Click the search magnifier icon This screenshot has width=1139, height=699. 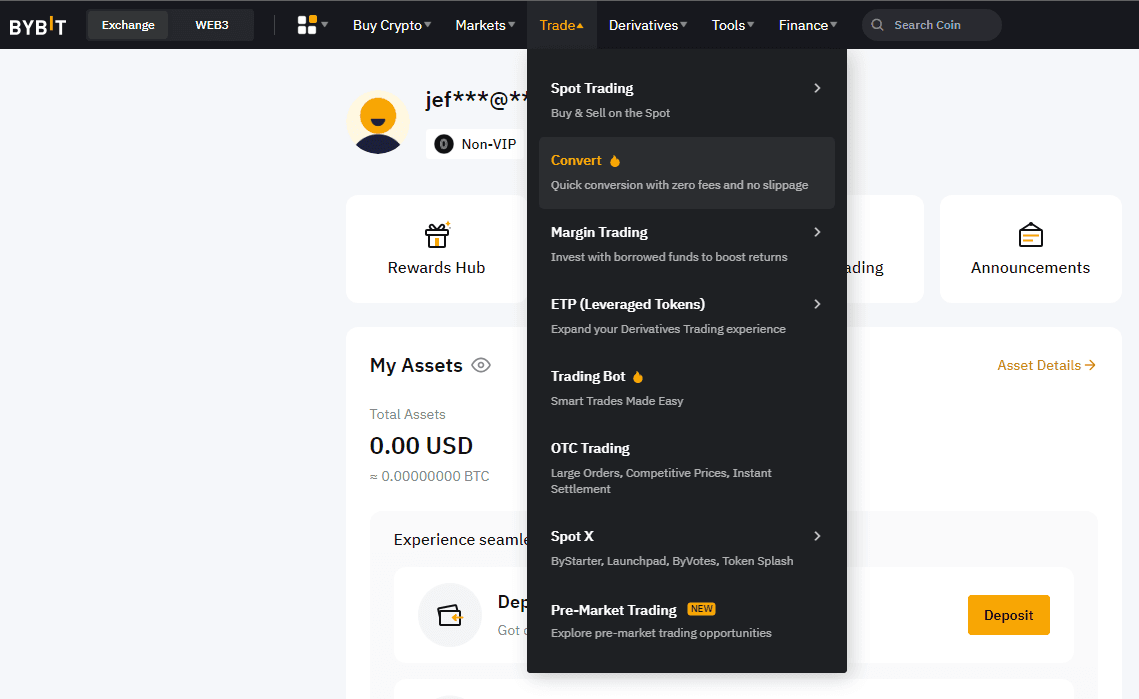point(877,25)
